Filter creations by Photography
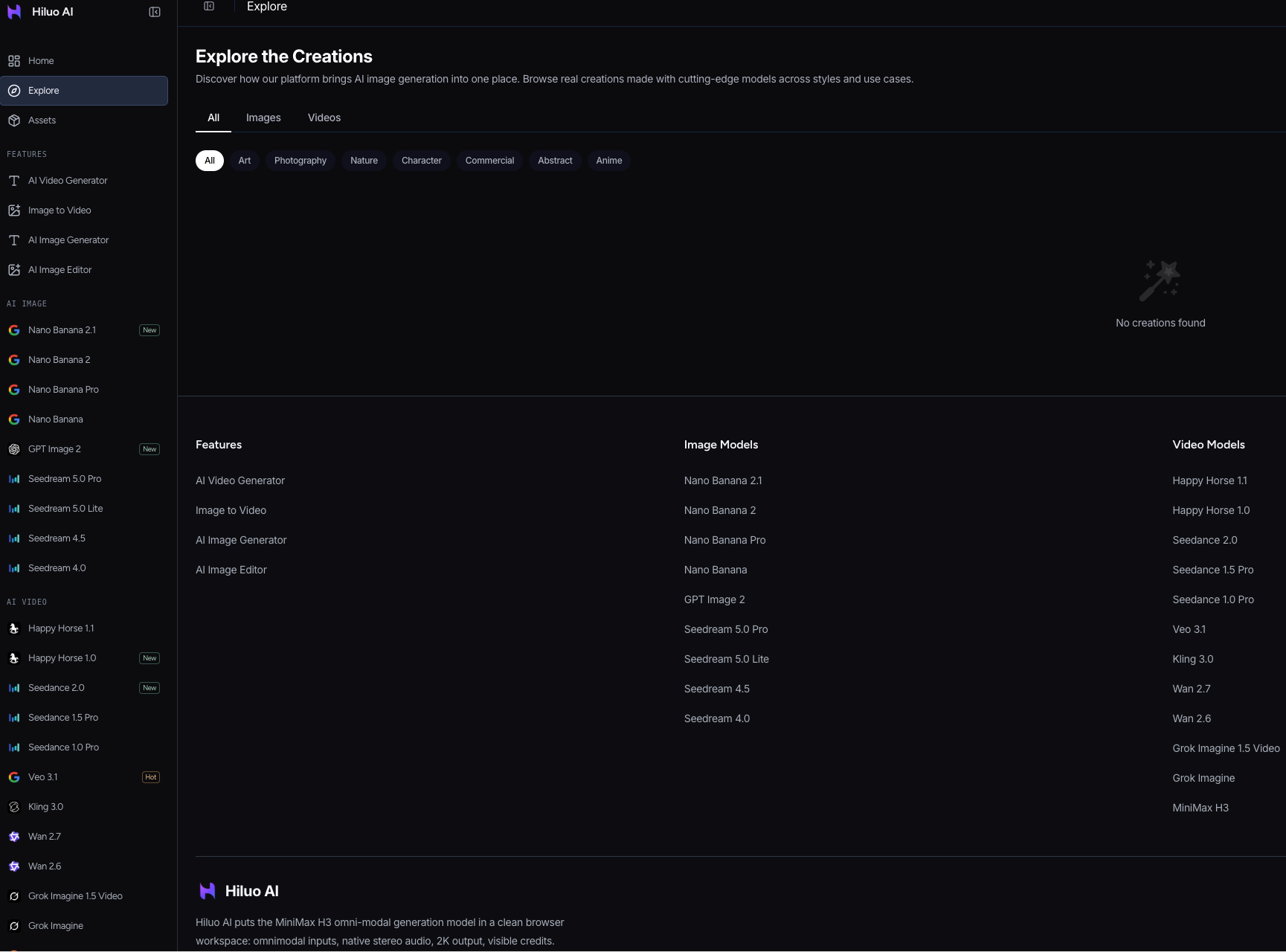This screenshot has height=952, width=1286. click(x=300, y=161)
